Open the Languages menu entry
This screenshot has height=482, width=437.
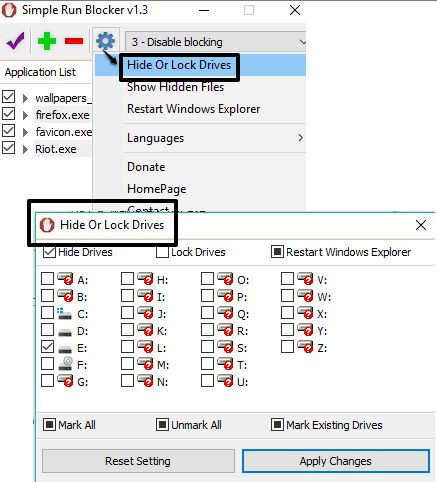tap(200, 138)
